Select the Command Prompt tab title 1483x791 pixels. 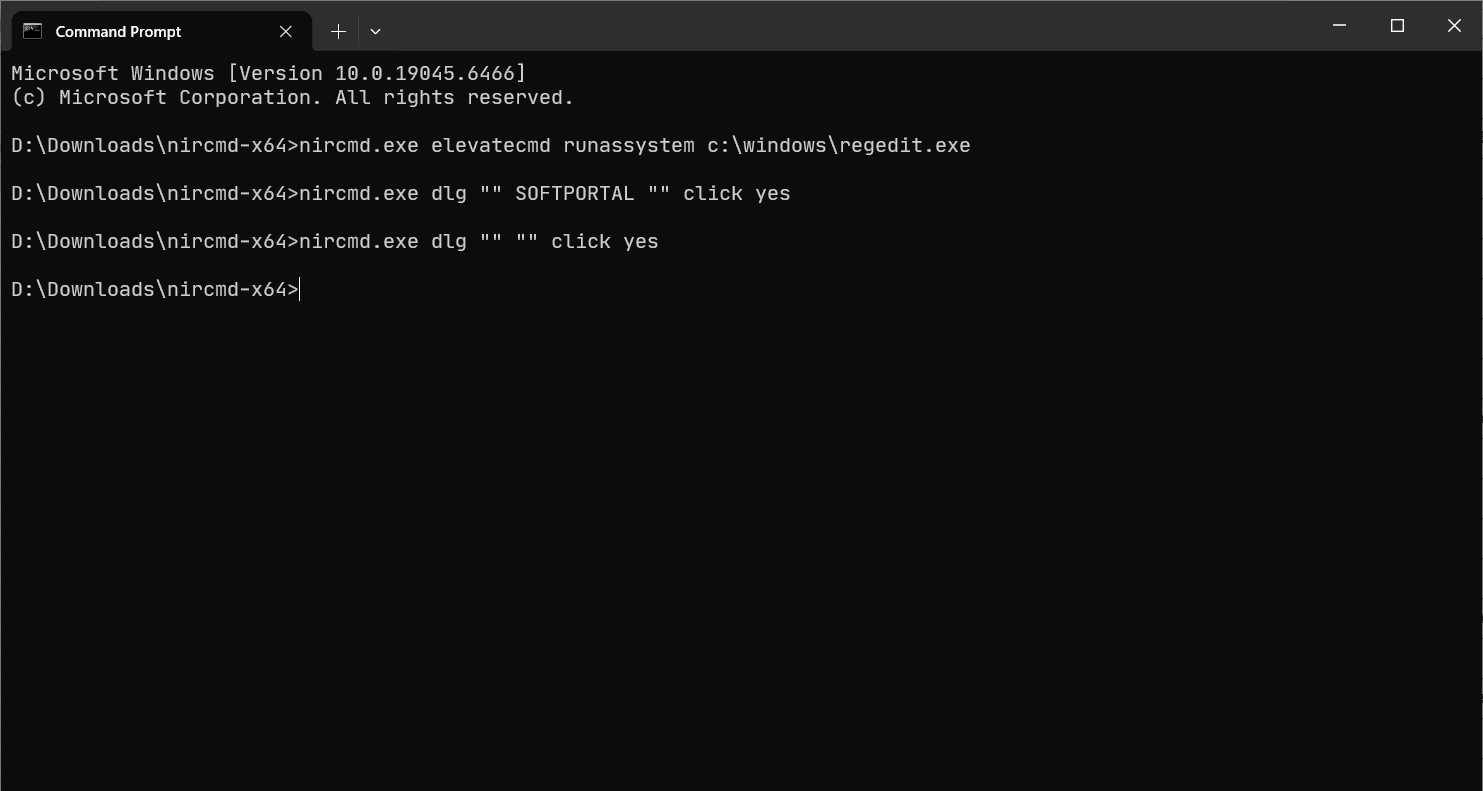118,31
